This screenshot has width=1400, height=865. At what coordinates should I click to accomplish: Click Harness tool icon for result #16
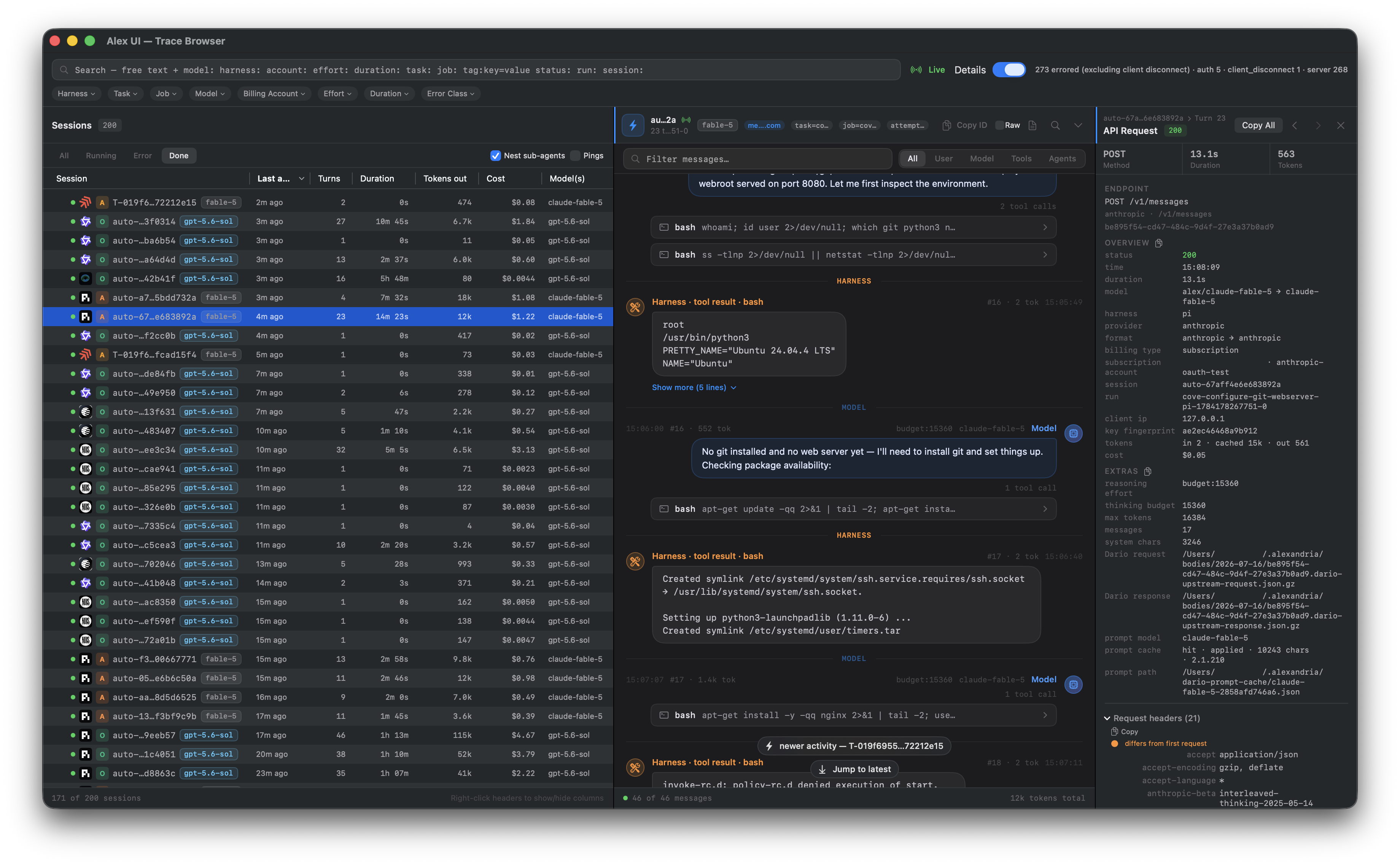click(635, 307)
